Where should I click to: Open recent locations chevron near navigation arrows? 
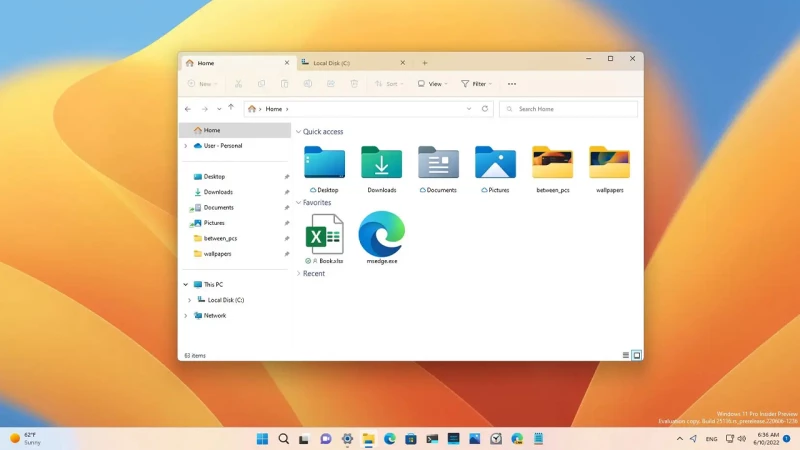click(219, 109)
